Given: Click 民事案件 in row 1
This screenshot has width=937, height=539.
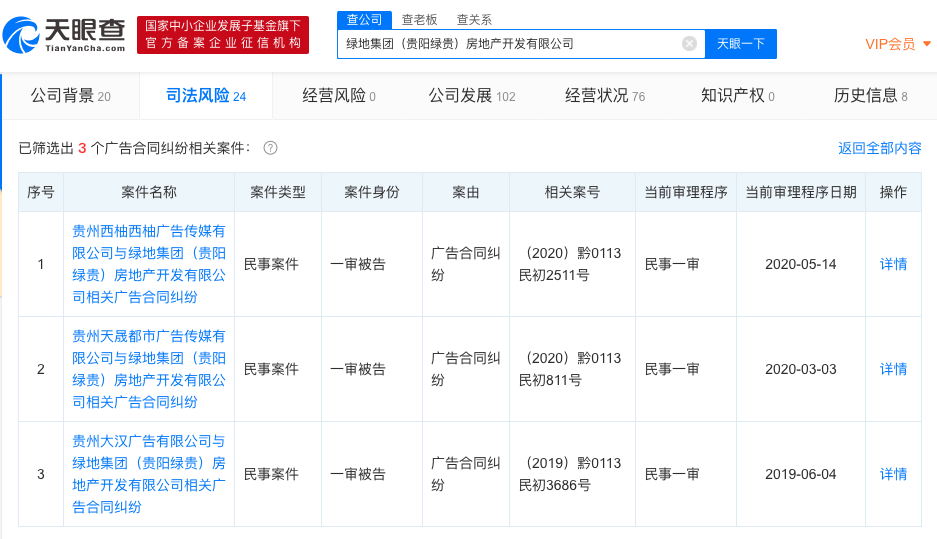Looking at the screenshot, I should point(271,264).
